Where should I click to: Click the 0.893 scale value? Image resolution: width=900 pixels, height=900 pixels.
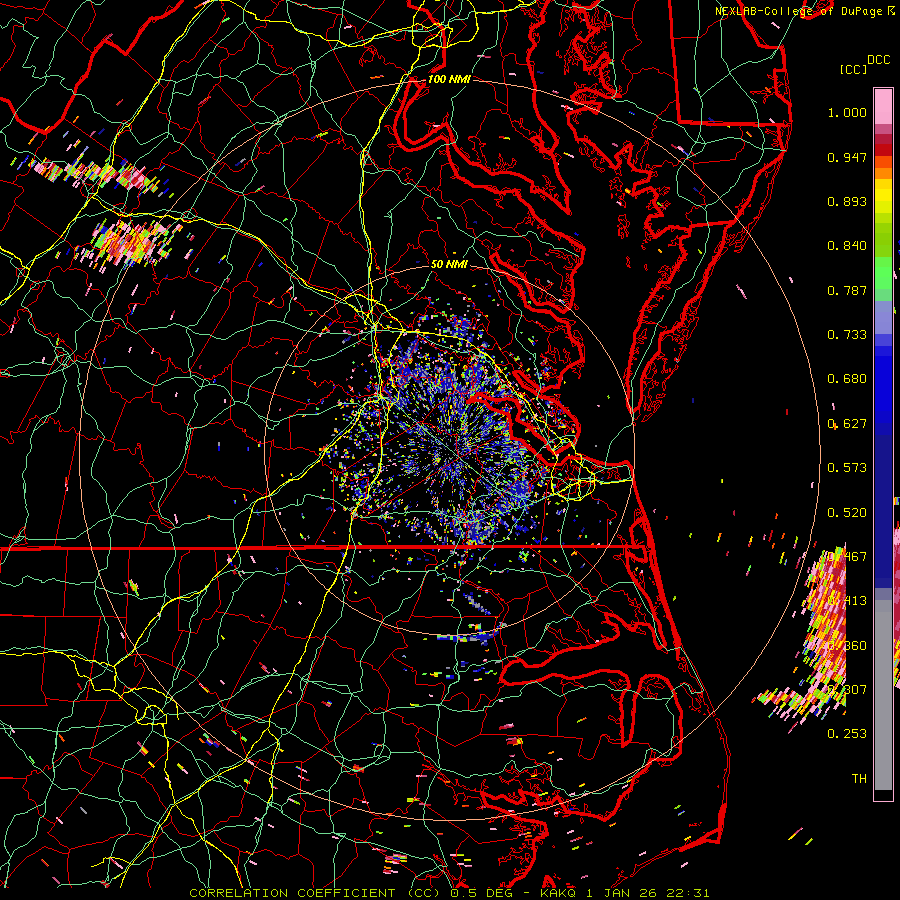pos(847,201)
